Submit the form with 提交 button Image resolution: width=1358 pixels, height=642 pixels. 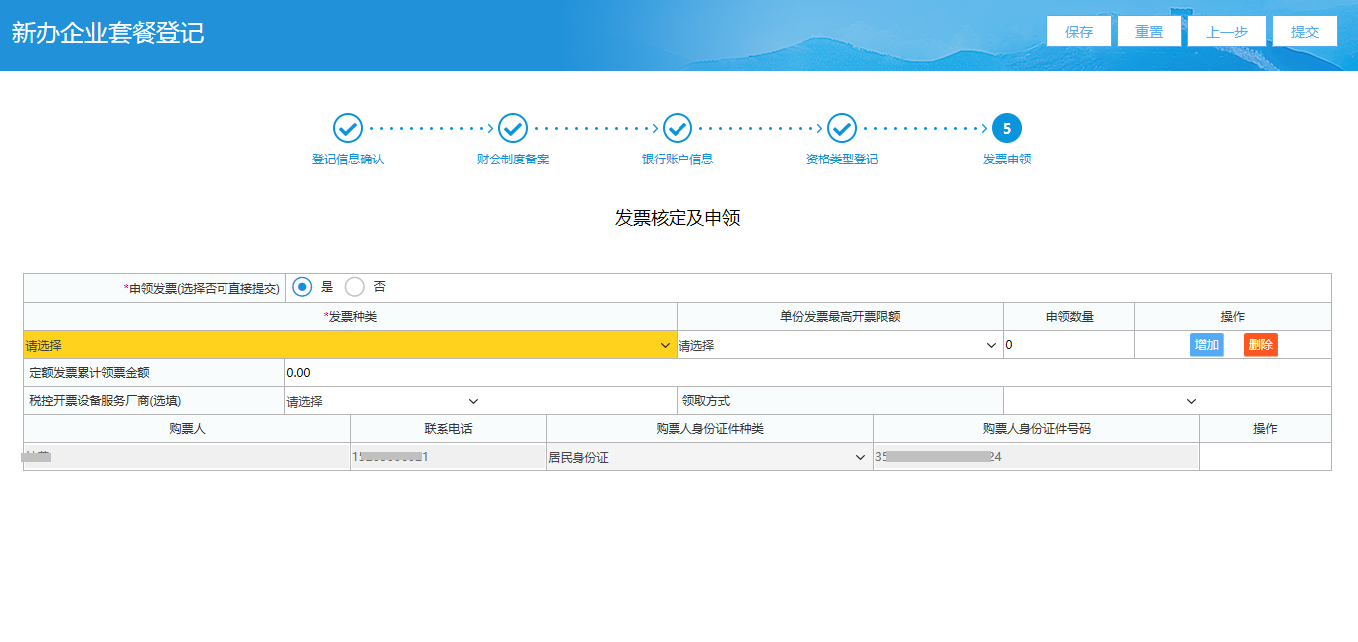[x=1304, y=31]
